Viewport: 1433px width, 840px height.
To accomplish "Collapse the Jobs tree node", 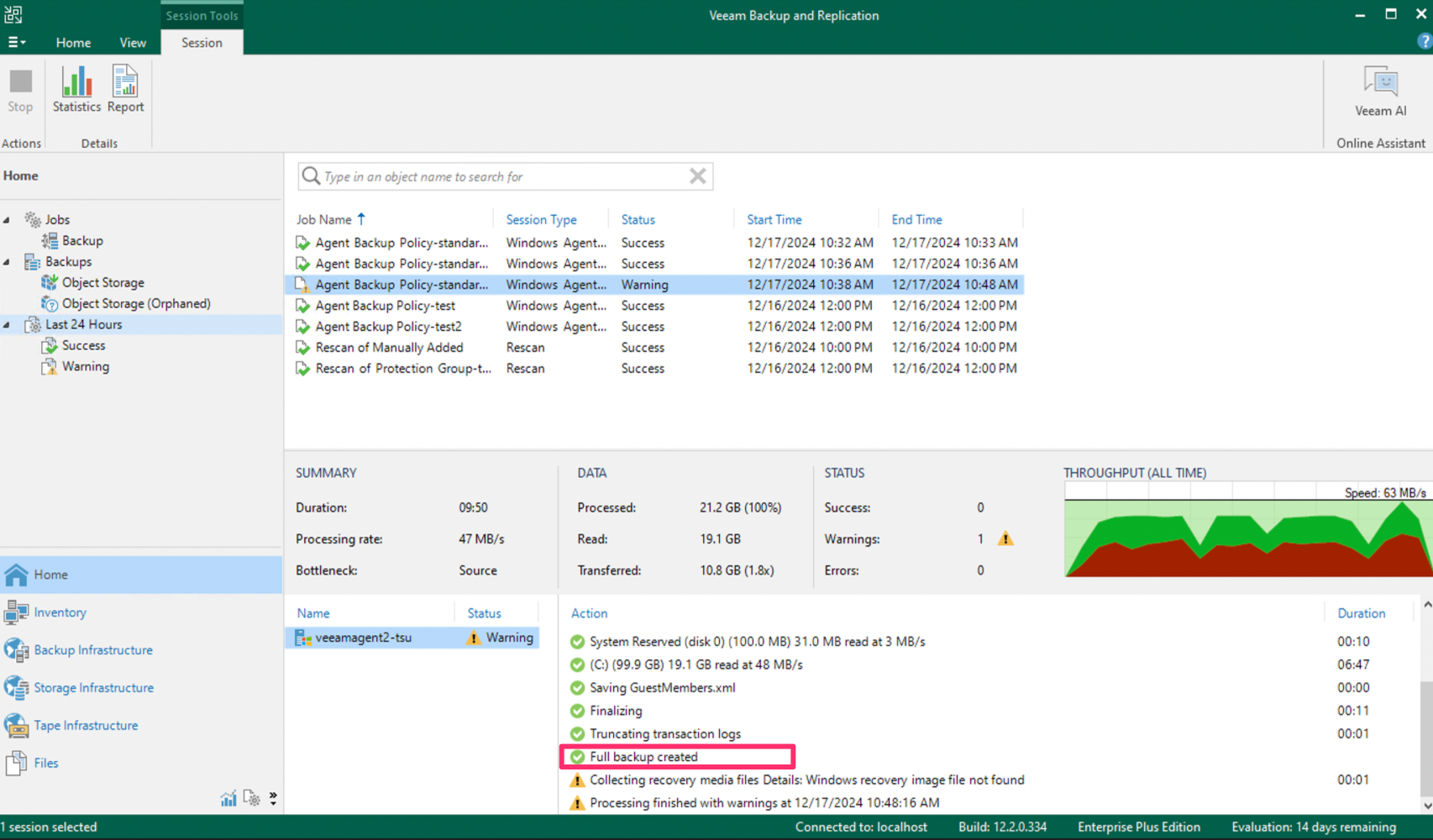I will click(x=7, y=220).
